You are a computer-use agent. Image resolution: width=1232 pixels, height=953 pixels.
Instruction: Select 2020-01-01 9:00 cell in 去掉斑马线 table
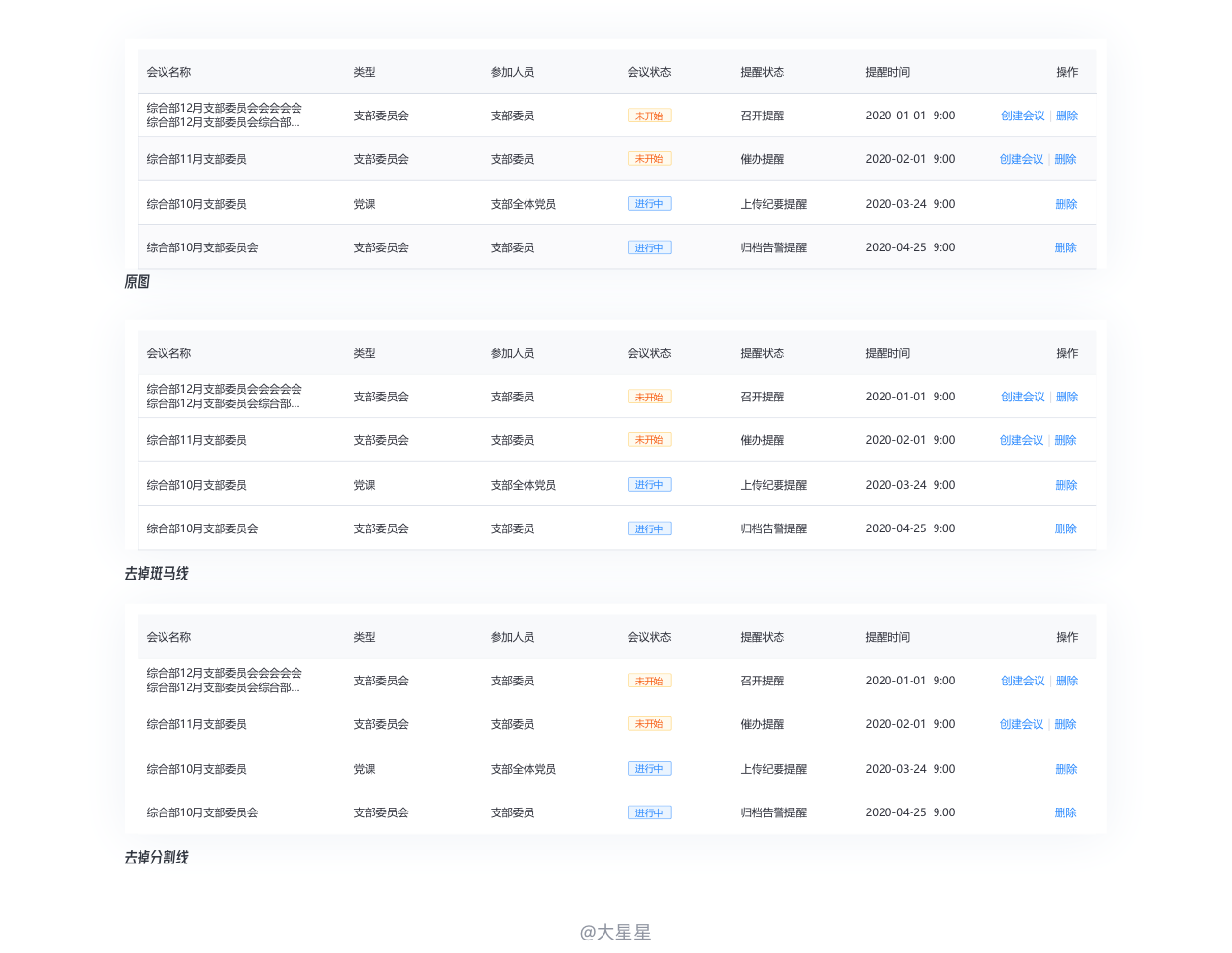(911, 397)
